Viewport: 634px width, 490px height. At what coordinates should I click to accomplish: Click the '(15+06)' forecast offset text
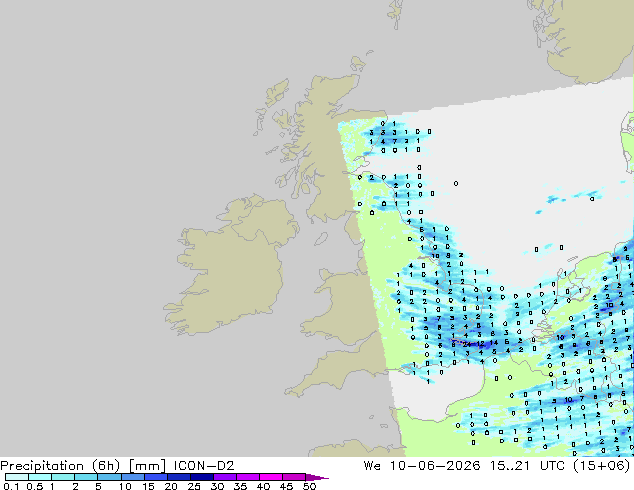602,466
